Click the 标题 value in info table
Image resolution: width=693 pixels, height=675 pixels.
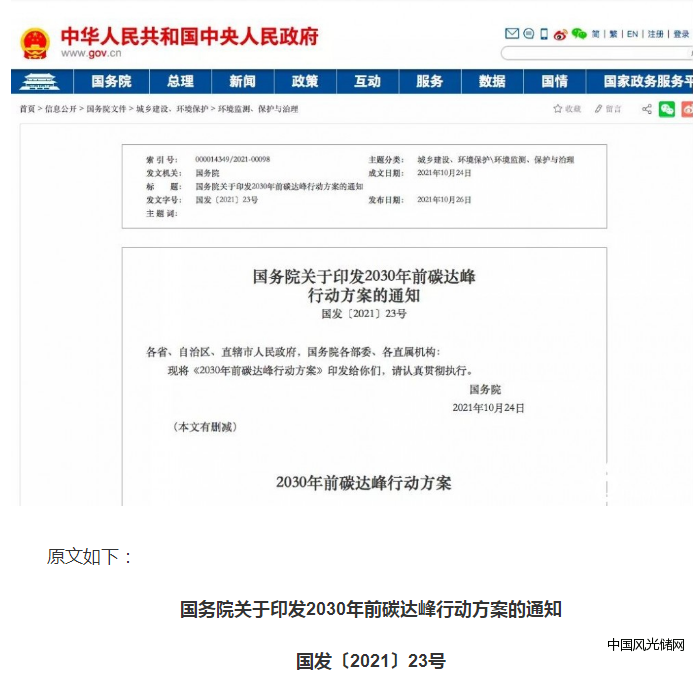point(279,187)
